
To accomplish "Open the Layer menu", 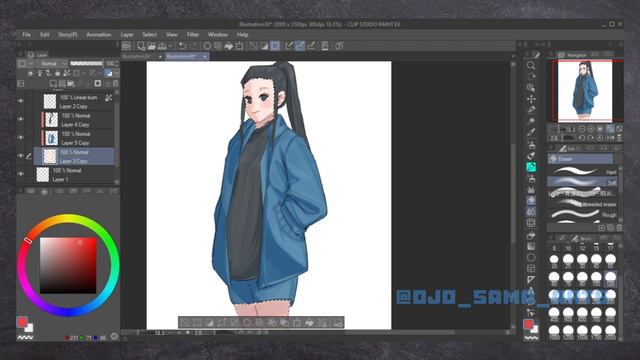I will point(127,35).
